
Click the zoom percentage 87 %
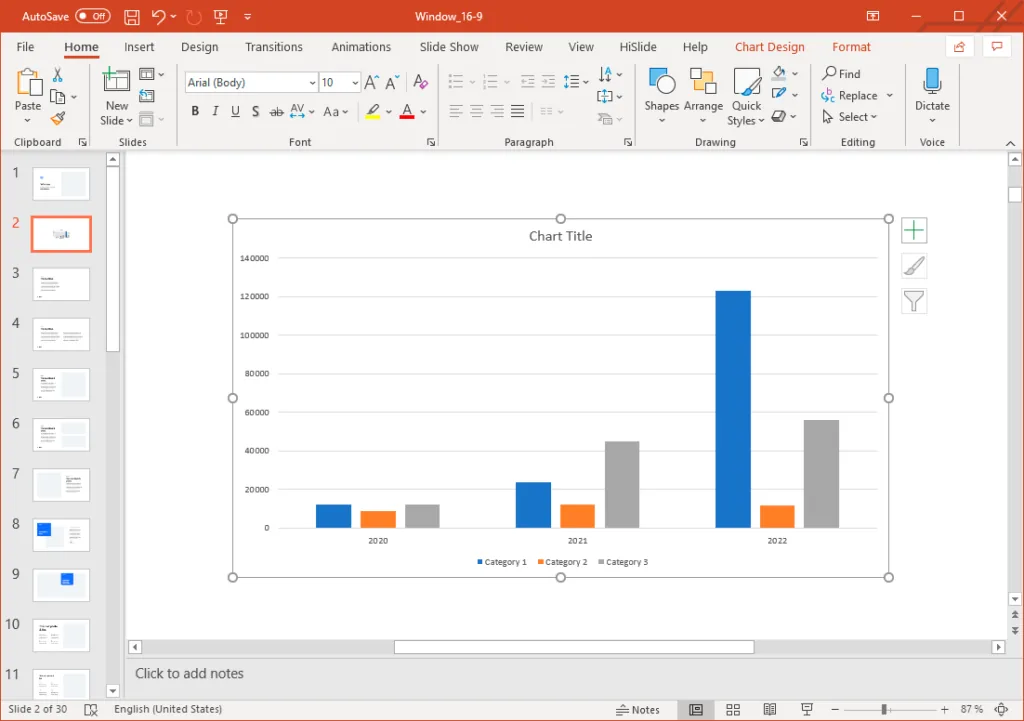tap(971, 709)
